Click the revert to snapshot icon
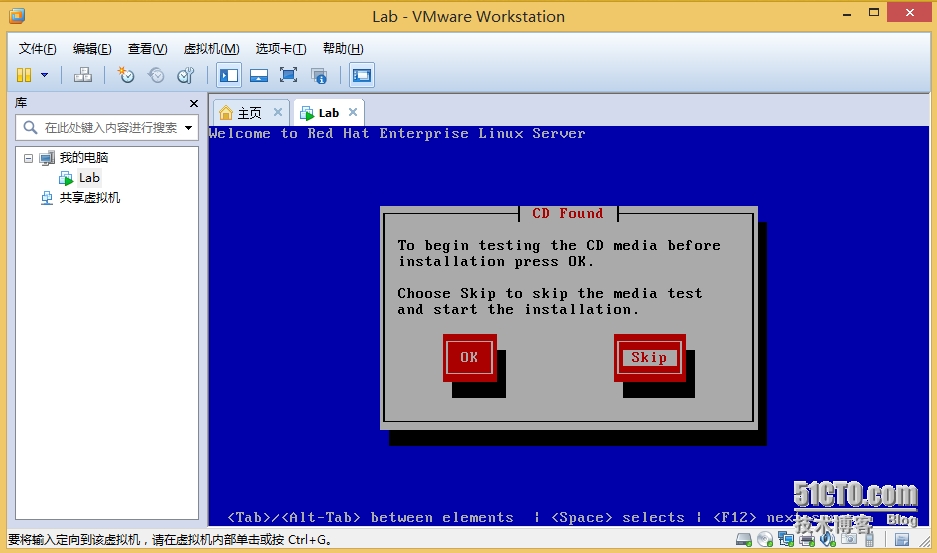Viewport: 937px width, 553px height. [156, 75]
